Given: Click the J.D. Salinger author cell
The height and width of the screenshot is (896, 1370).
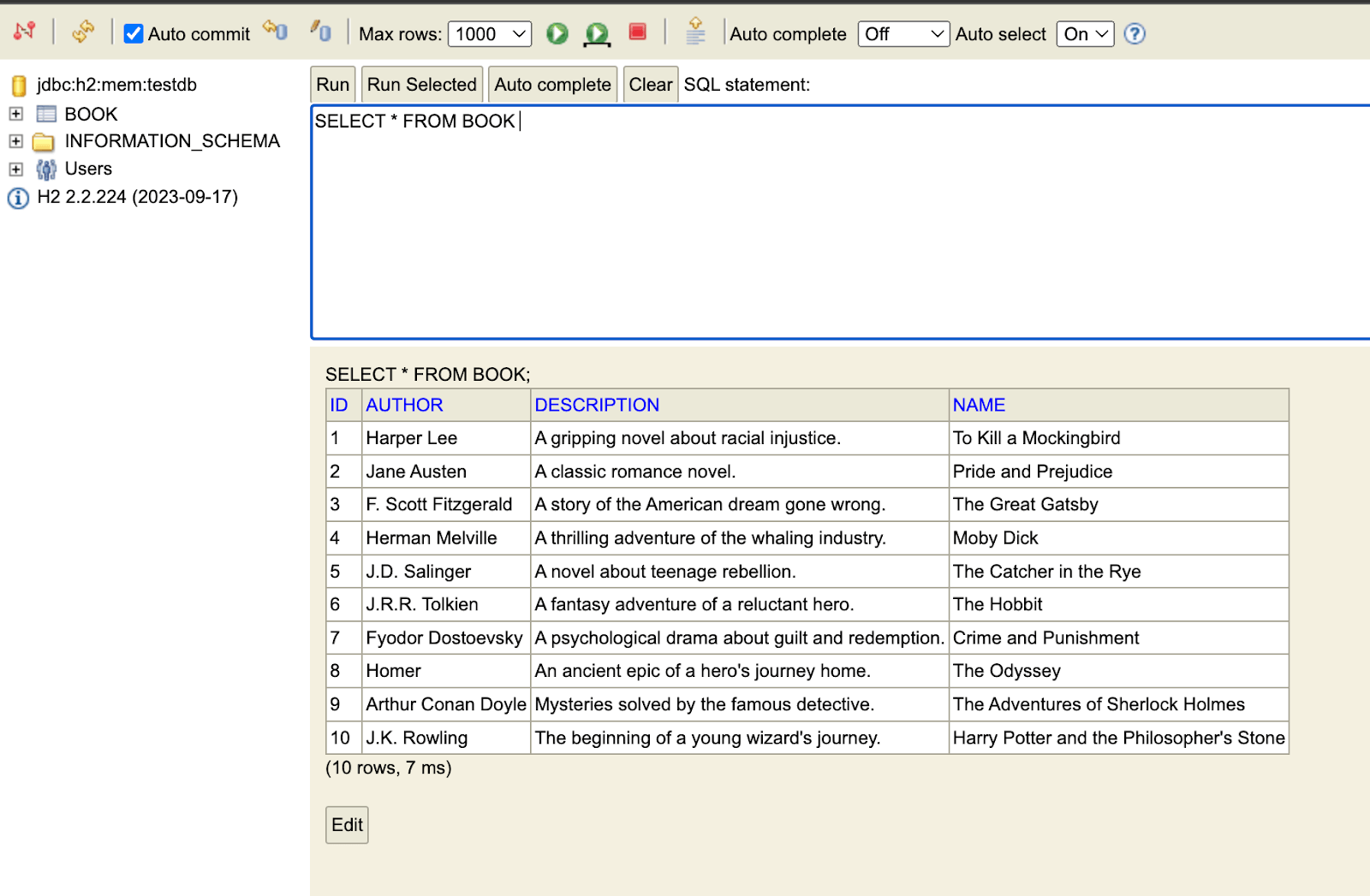Looking at the screenshot, I should coord(445,572).
